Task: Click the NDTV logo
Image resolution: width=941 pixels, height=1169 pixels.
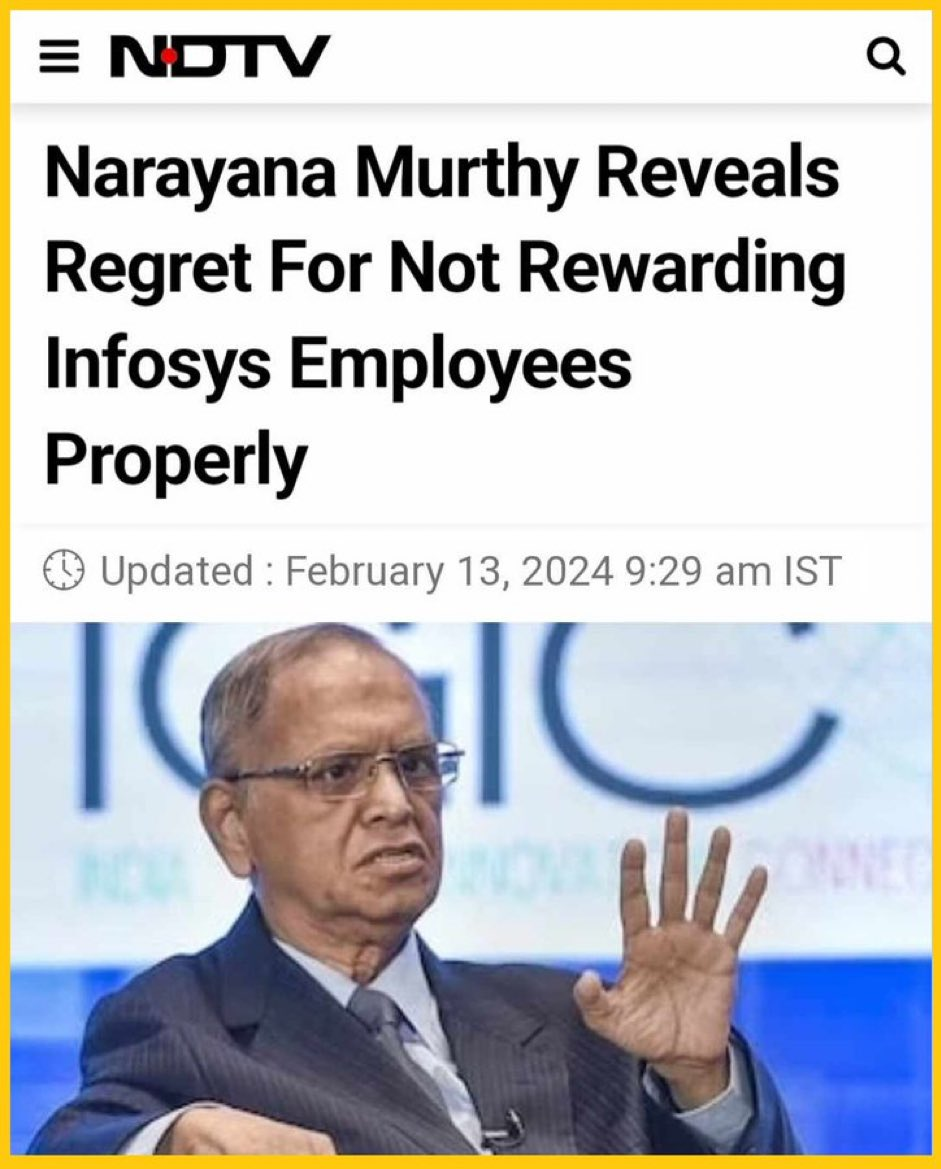Action: click(220, 57)
